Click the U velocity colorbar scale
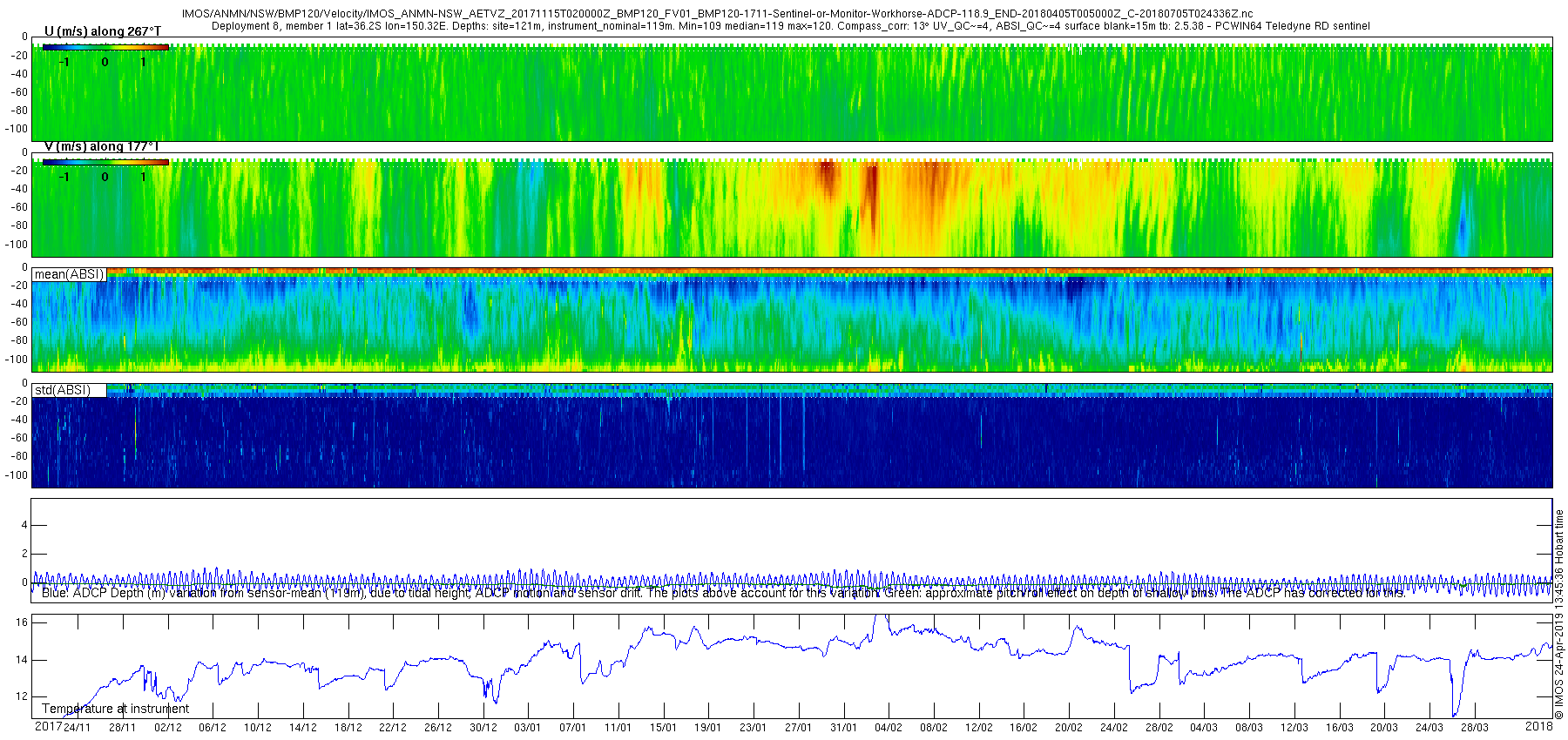The image size is (1568, 740). (x=105, y=47)
